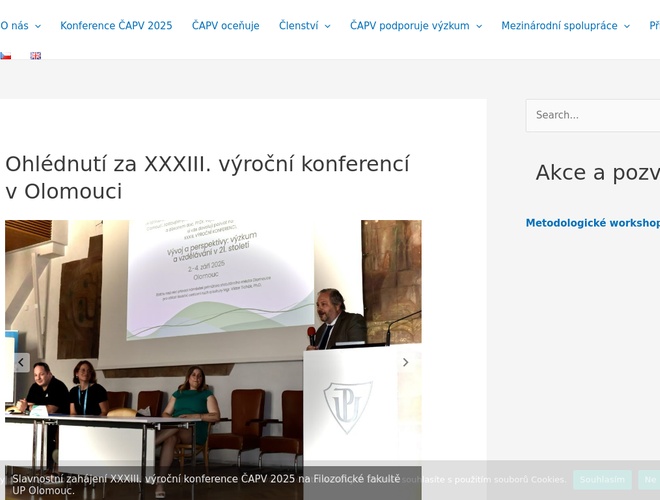
Task: Go to previous slide in image carousel
Action: [x=21, y=363]
